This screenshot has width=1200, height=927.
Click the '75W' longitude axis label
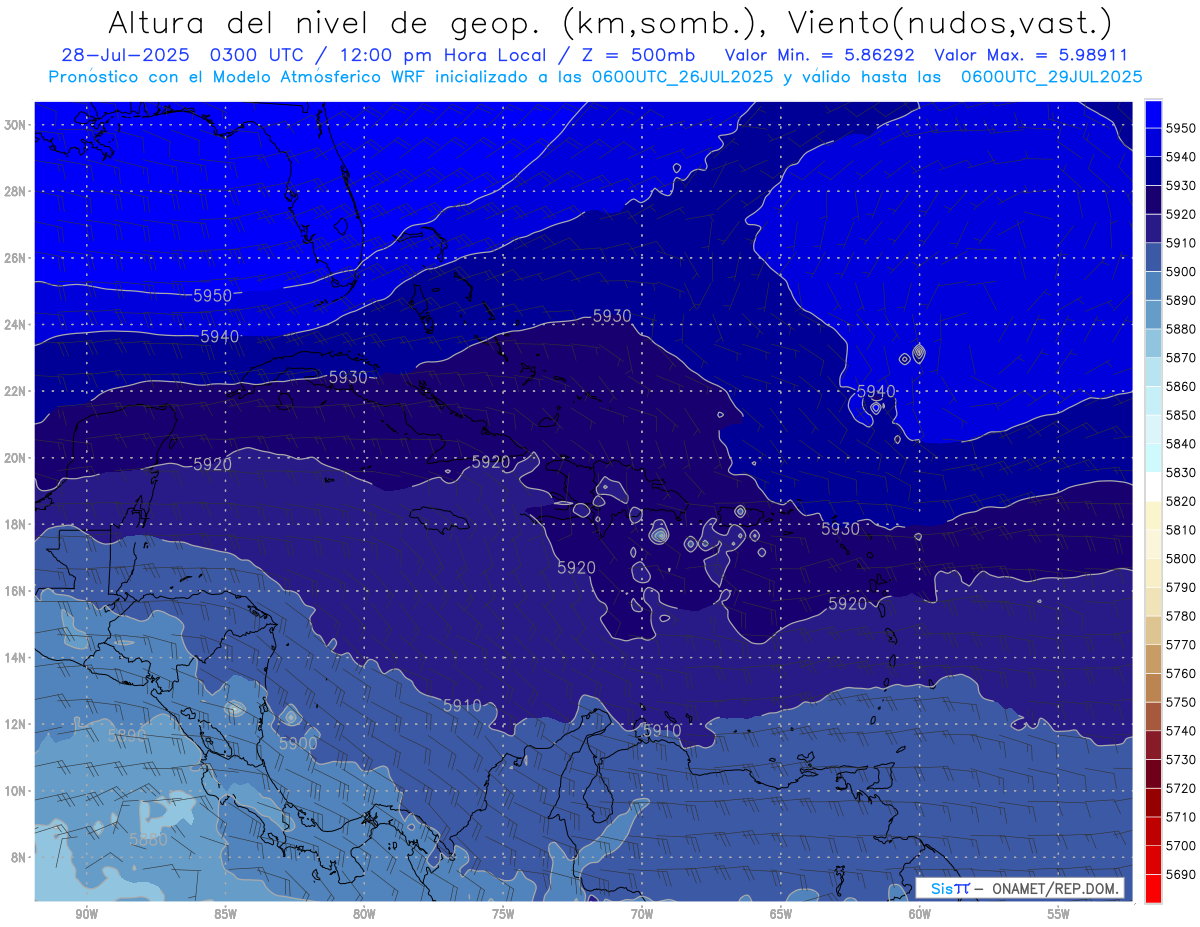503,914
